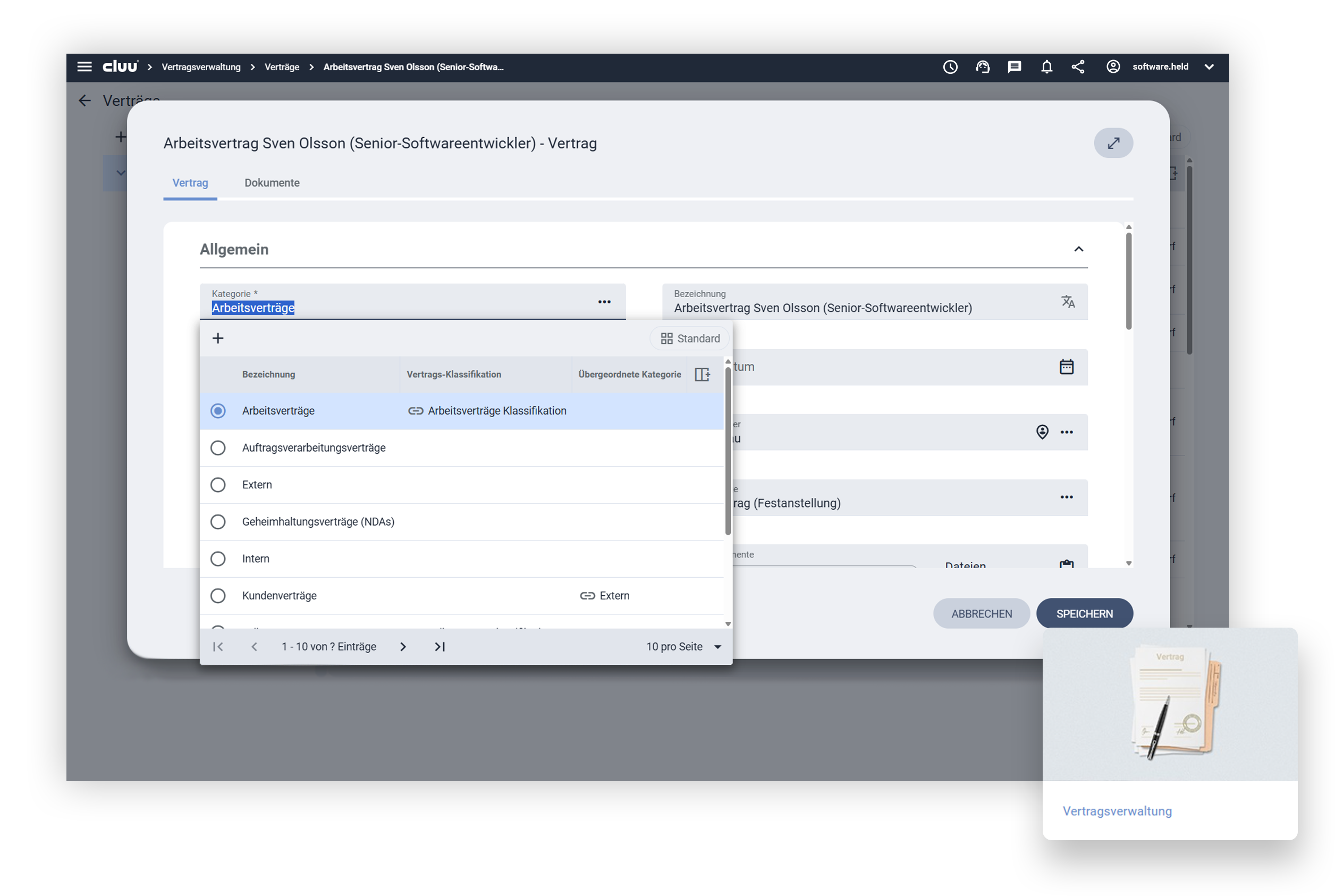Click the ABBRECHEN button
The image size is (1335, 896).
coord(981,614)
